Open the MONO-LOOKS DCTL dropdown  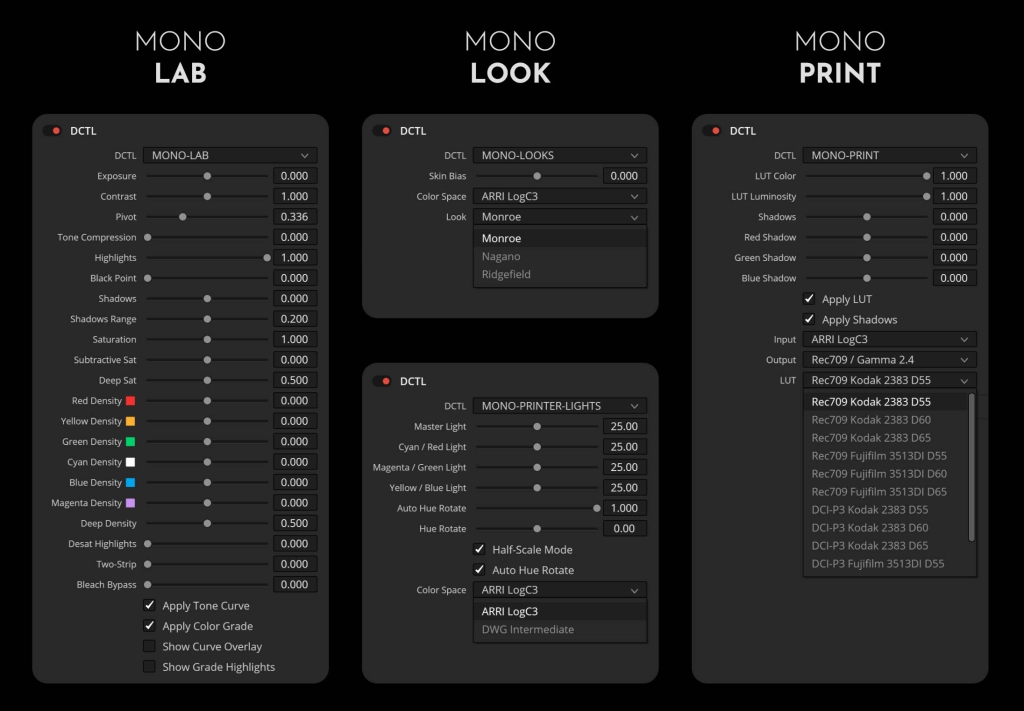click(x=560, y=156)
